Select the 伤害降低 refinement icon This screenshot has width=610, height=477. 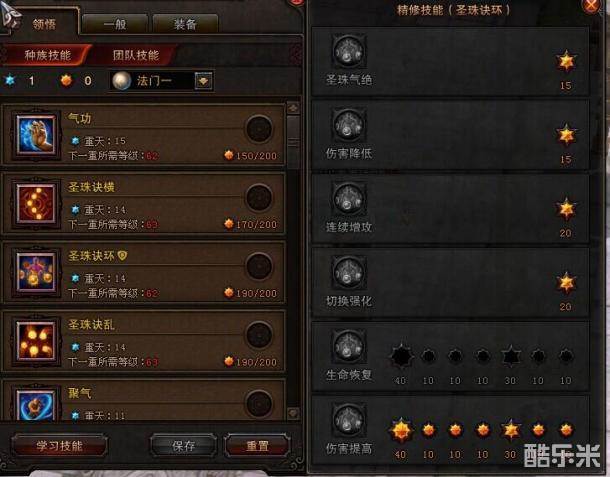tap(349, 125)
